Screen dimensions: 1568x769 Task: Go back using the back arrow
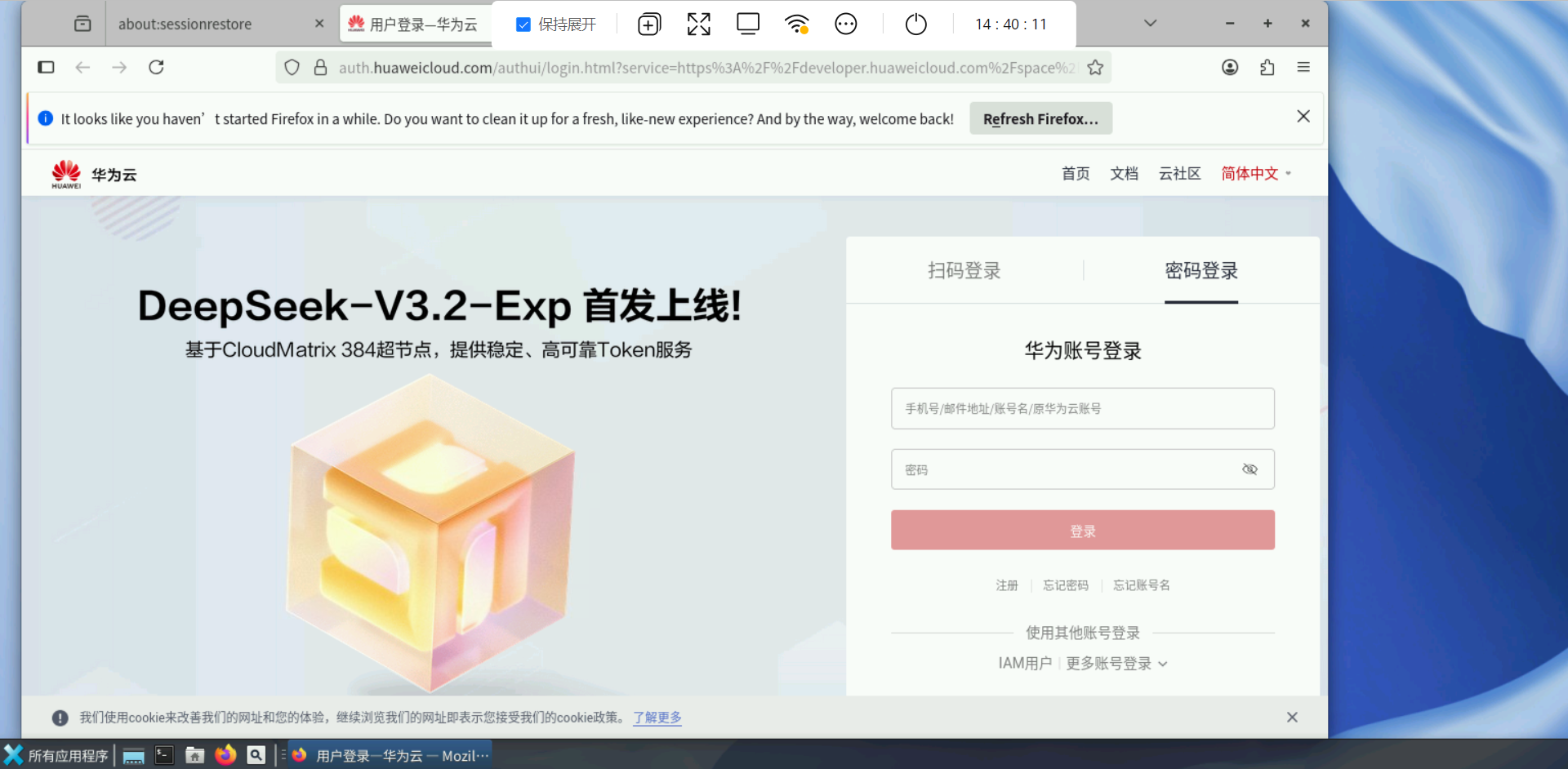(x=82, y=67)
